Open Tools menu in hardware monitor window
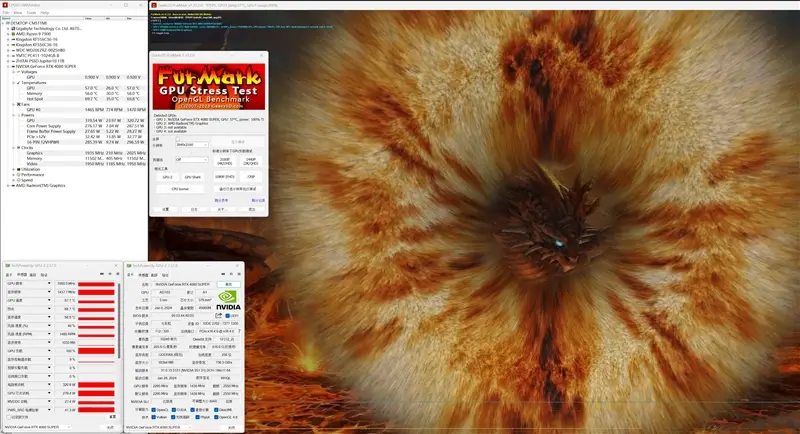This screenshot has width=800, height=434. coord(31,13)
